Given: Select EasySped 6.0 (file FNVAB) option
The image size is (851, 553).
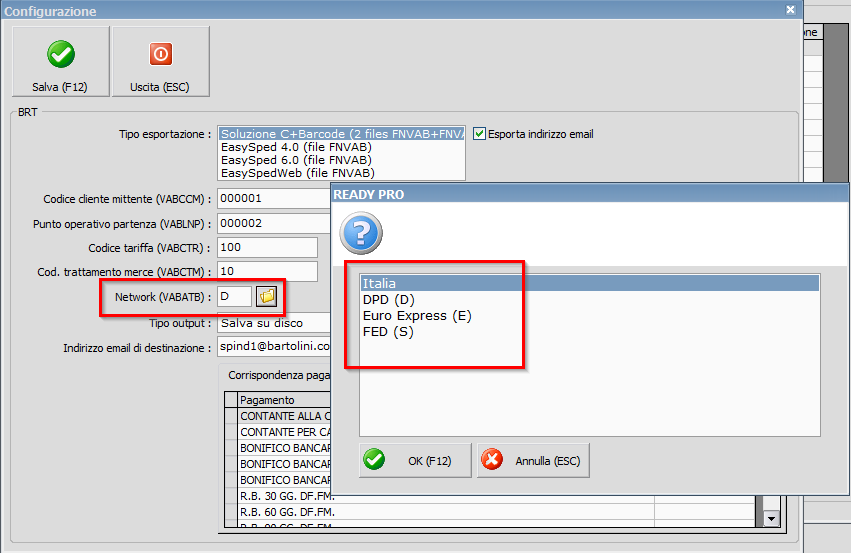Looking at the screenshot, I should (341, 160).
